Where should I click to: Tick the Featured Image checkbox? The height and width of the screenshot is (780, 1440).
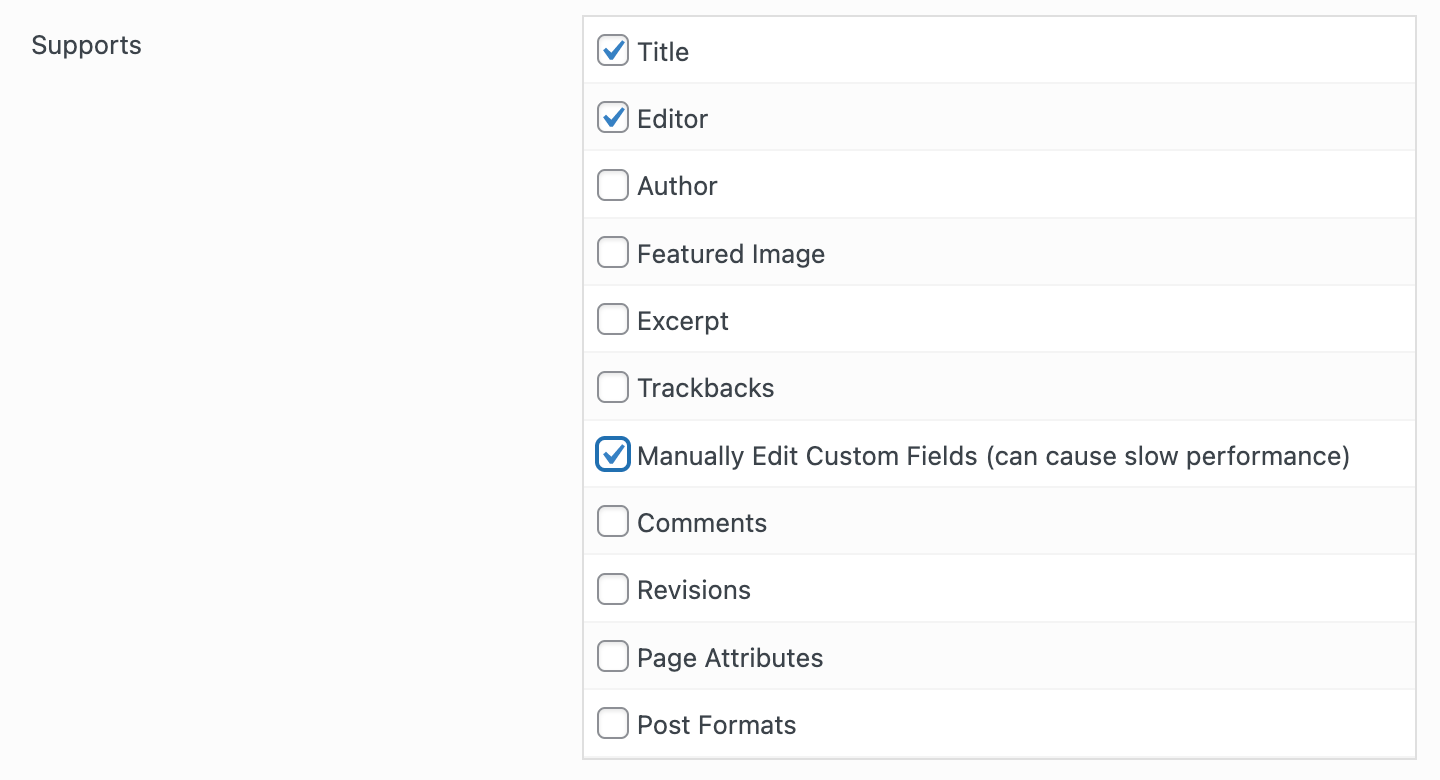coord(613,253)
